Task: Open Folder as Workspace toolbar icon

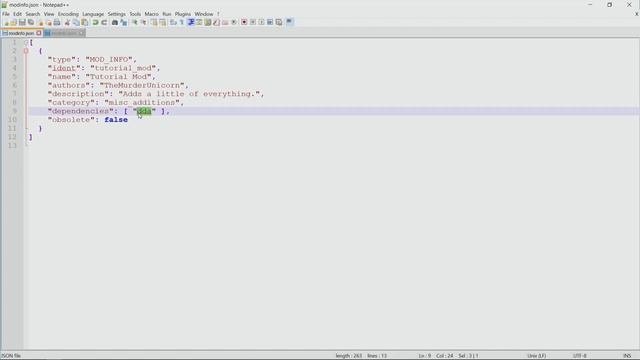Action: point(225,22)
